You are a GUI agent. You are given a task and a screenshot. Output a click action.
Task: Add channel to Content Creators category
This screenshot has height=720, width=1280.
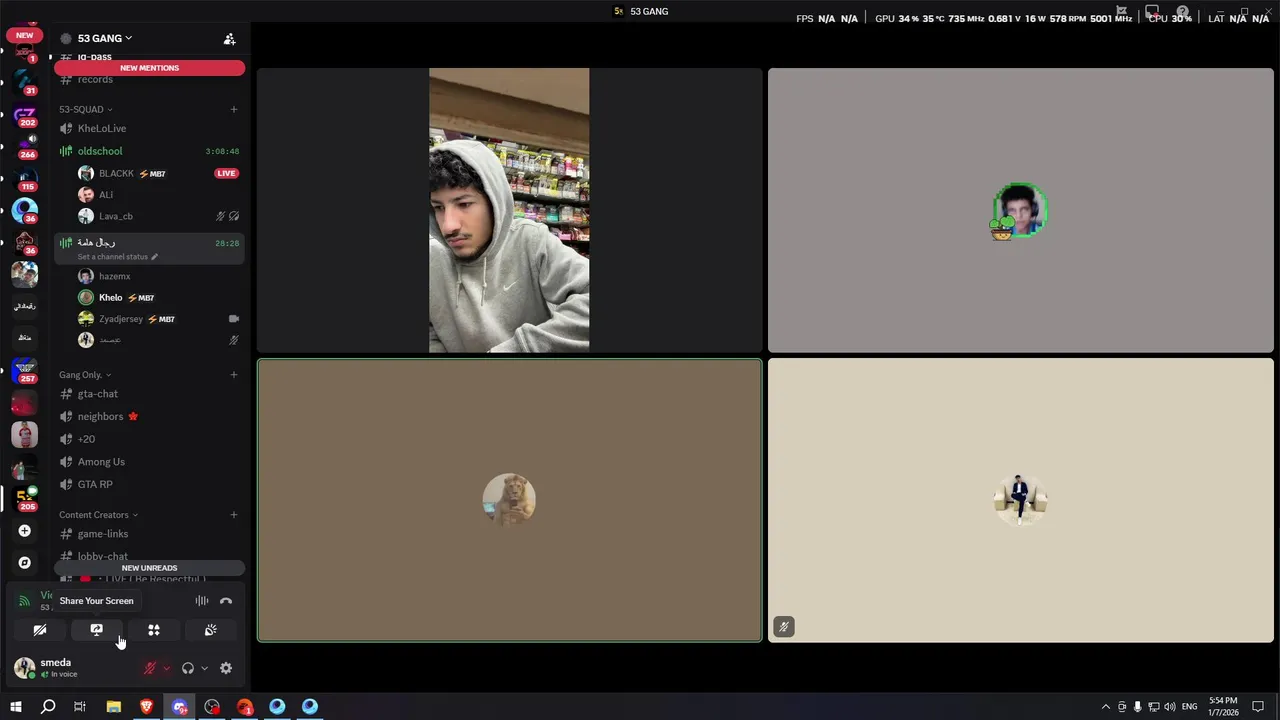pos(234,515)
